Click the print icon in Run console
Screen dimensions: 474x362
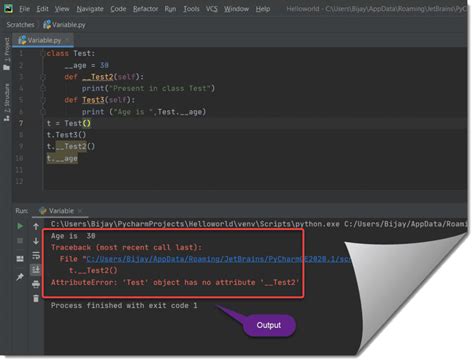36,284
